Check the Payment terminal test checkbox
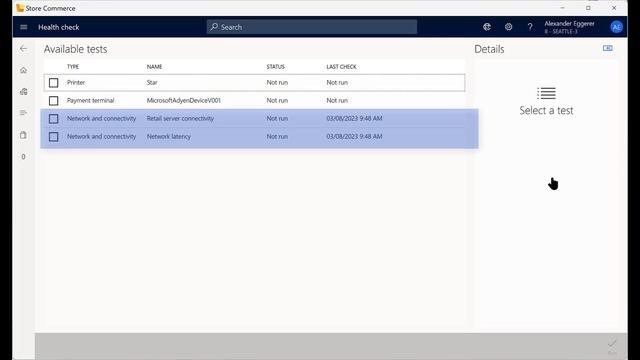 click(x=53, y=101)
